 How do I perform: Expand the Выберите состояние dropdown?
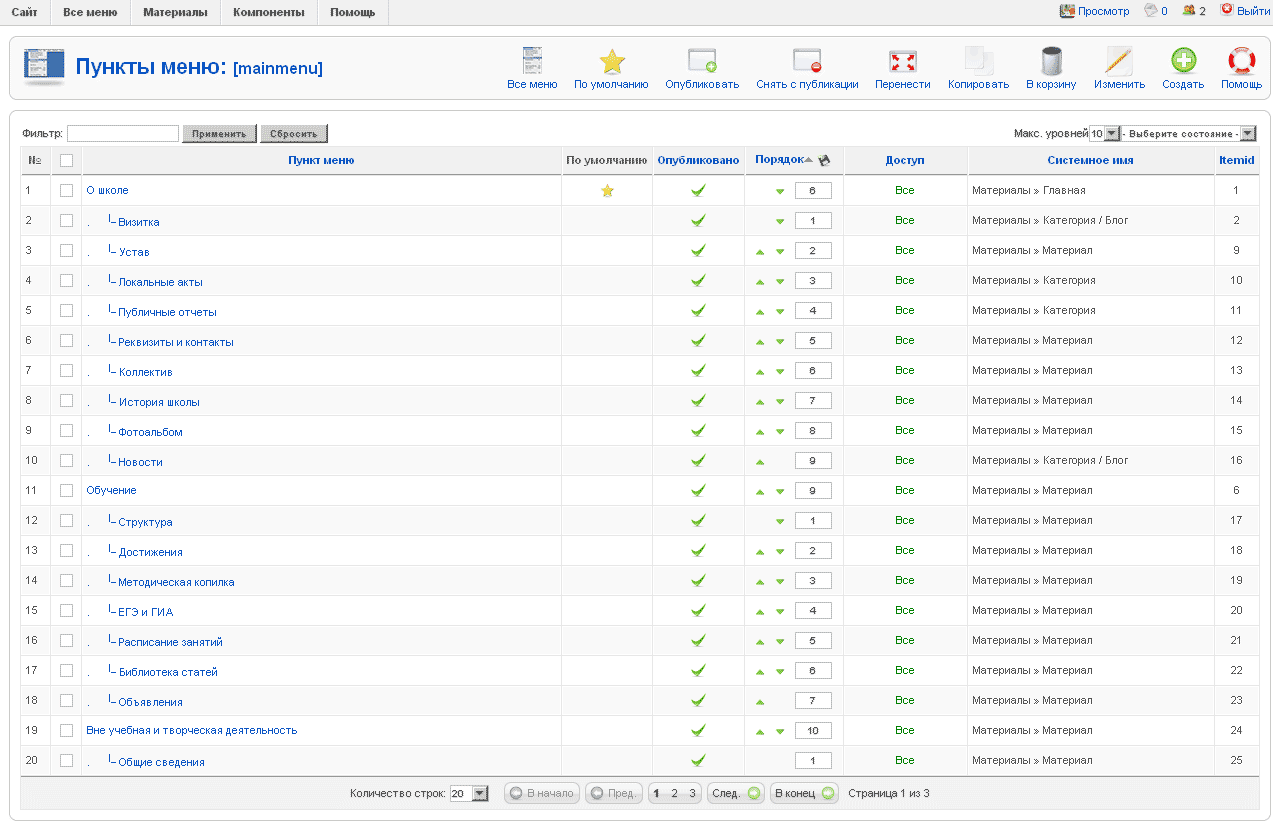click(1188, 134)
